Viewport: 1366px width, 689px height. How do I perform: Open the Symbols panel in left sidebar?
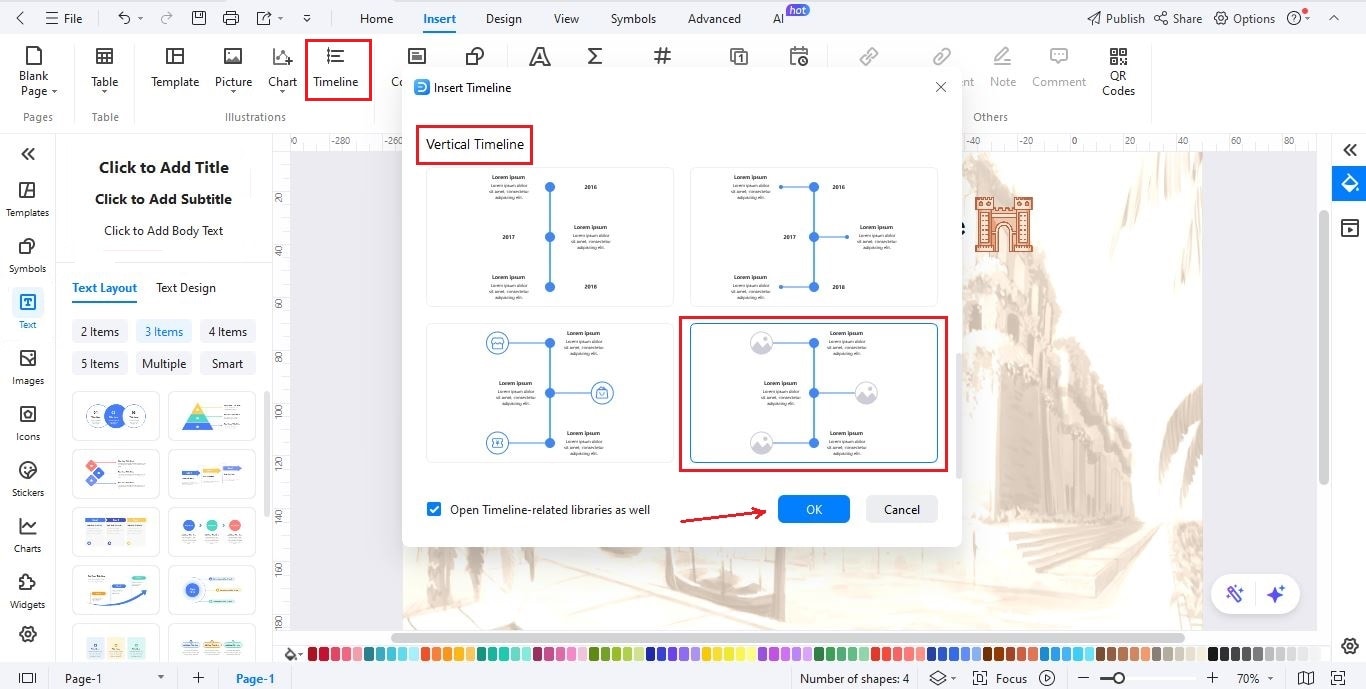[x=27, y=253]
